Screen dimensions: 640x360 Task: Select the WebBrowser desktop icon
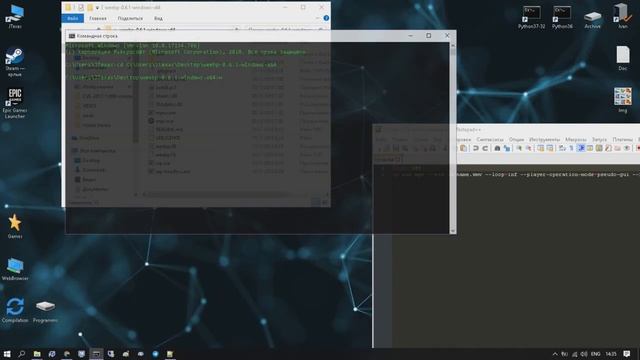[x=15, y=269]
